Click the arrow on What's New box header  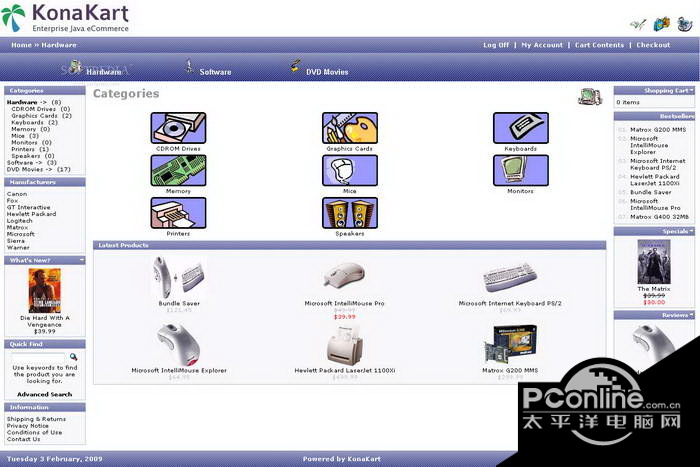82,259
